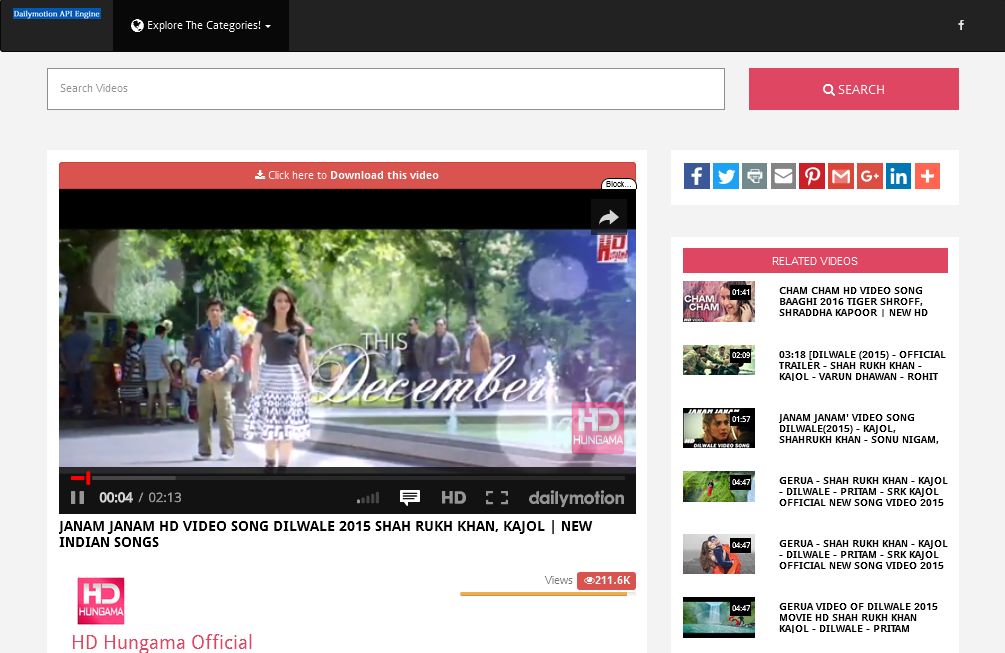Share on Facebook via the share bar
The height and width of the screenshot is (653, 1005).
[x=697, y=176]
